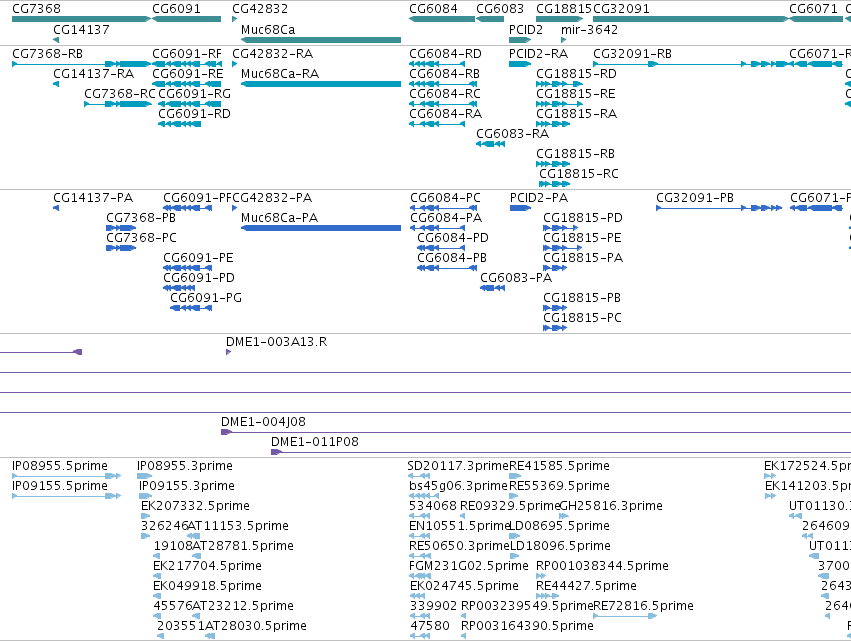Select the CG6084-RD transcript label
Screen dimensions: 851x641
point(445,54)
